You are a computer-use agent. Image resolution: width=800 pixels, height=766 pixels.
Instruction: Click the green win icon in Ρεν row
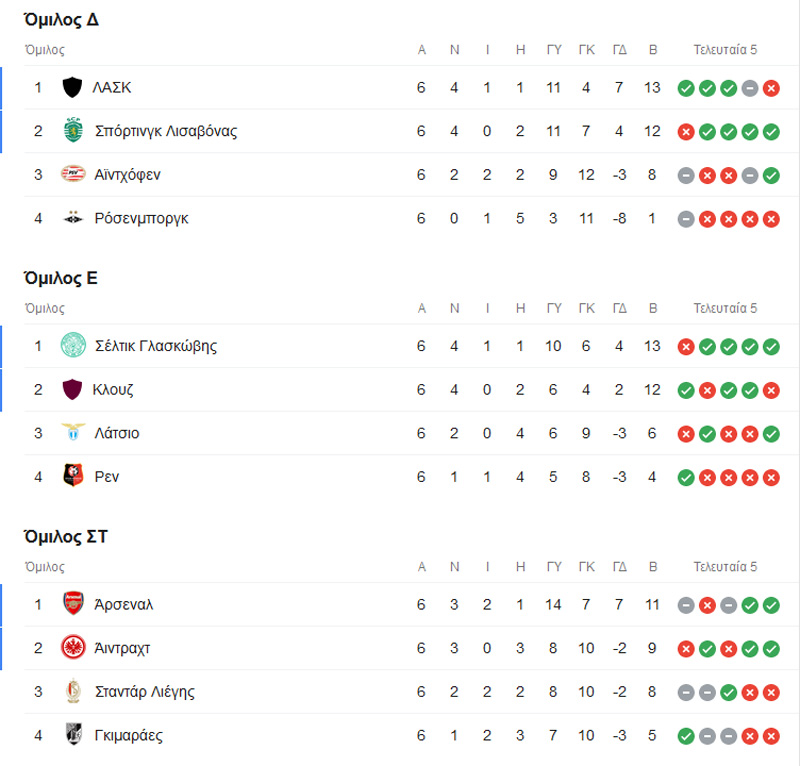tap(686, 477)
